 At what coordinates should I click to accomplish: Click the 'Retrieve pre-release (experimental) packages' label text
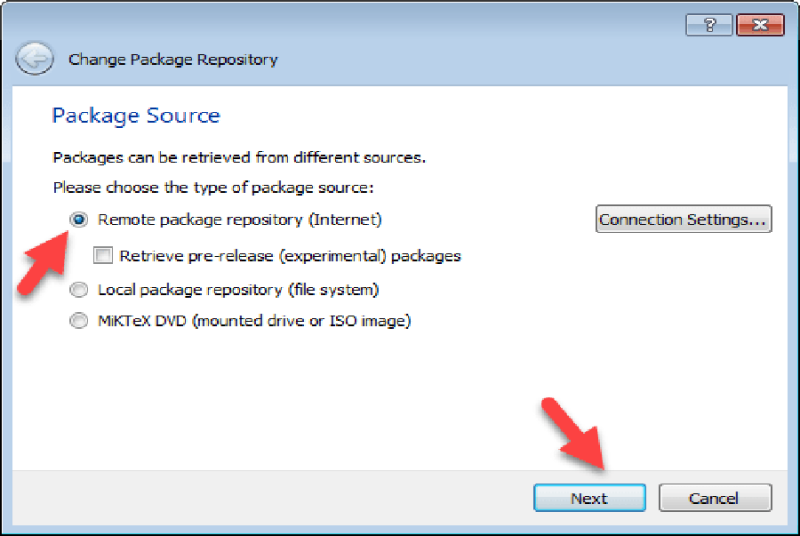(290, 256)
